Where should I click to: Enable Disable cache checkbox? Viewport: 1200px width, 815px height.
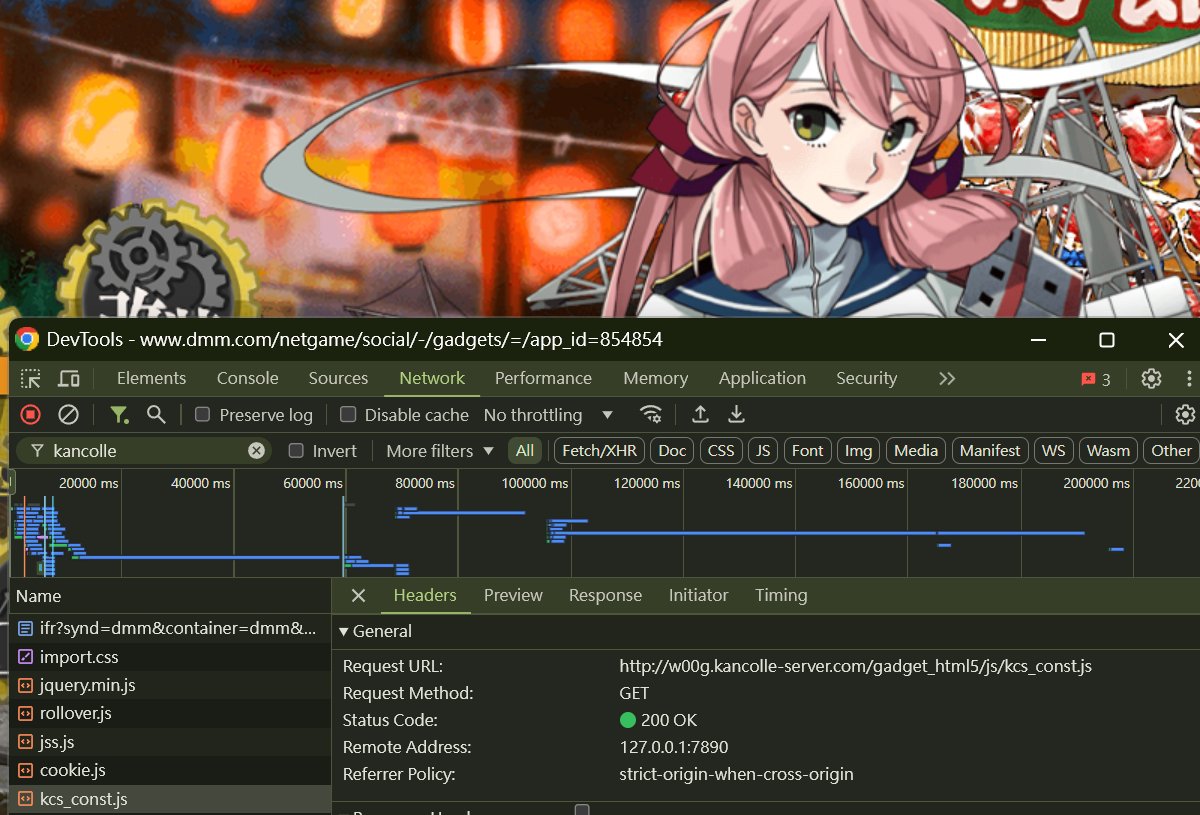[x=348, y=414]
